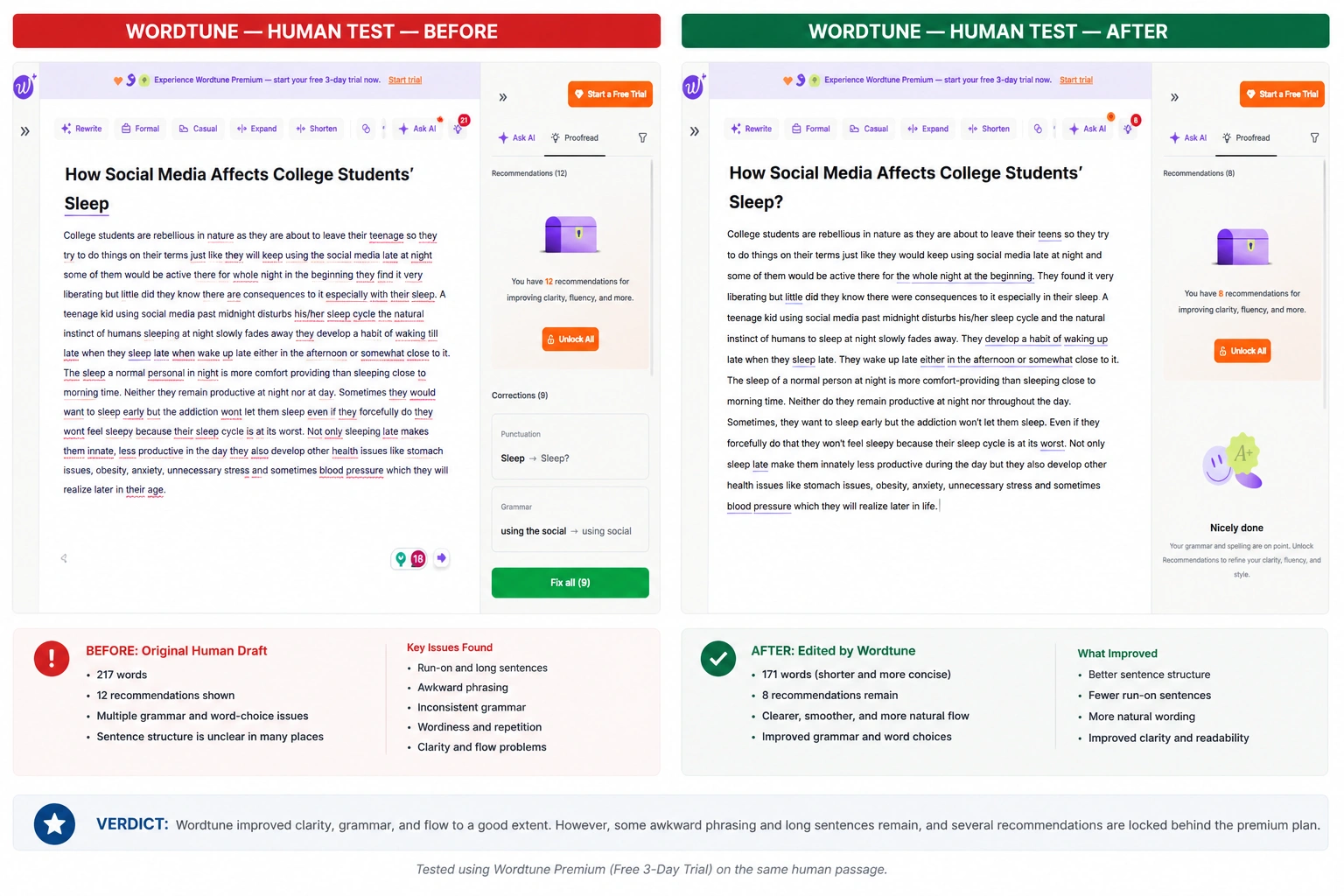Switch to Ask AI tab in BEFORE sidebar

click(516, 137)
